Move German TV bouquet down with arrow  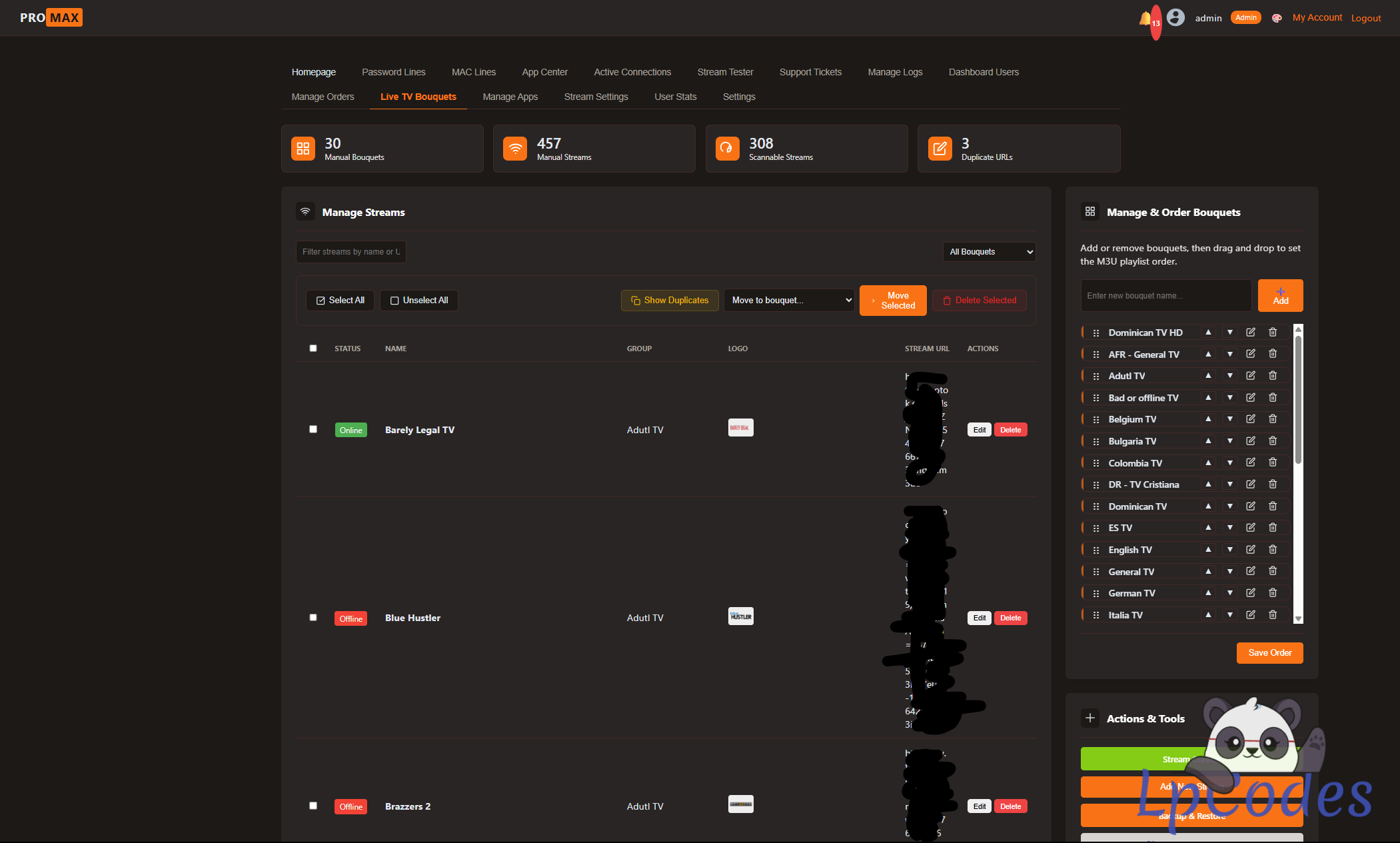tap(1230, 593)
